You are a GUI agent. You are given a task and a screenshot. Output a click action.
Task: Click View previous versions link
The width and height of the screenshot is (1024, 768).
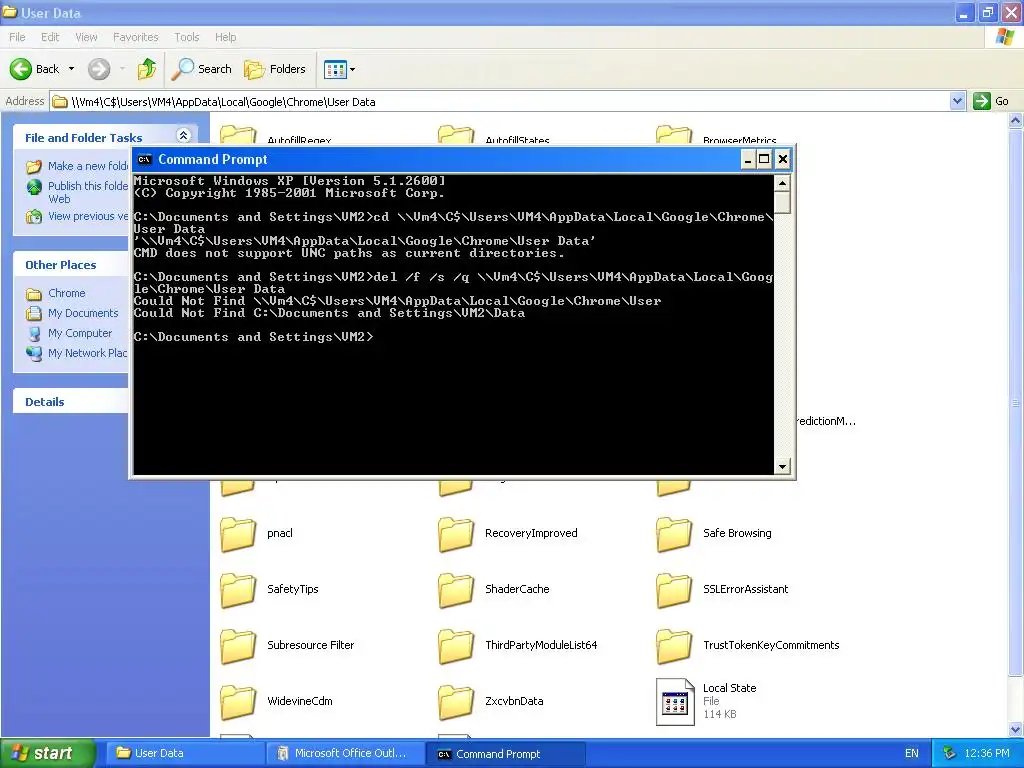coord(88,216)
